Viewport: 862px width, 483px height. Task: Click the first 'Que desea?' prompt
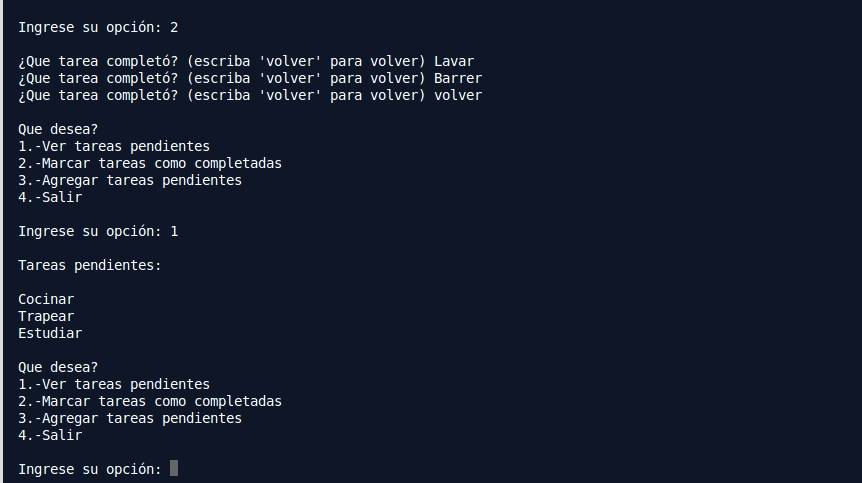coord(58,129)
